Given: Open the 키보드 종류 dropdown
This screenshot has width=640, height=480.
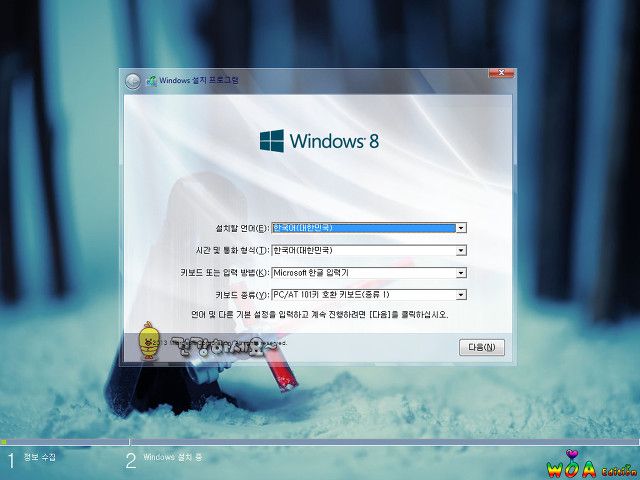Looking at the screenshot, I should (461, 295).
